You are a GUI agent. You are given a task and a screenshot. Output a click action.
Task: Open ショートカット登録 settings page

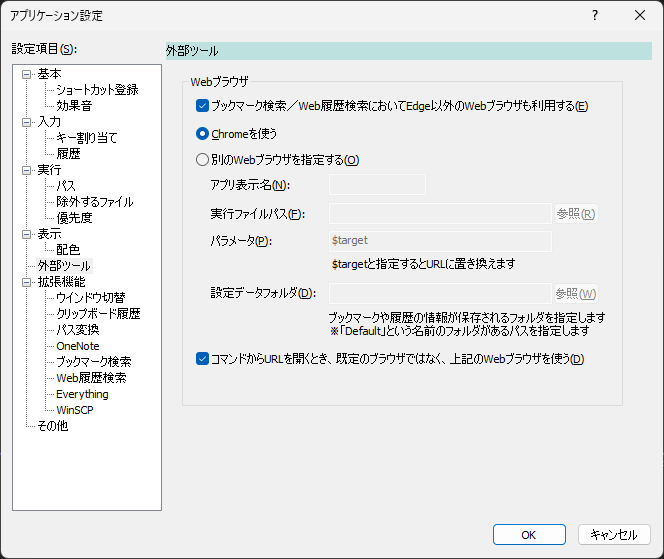(x=96, y=90)
